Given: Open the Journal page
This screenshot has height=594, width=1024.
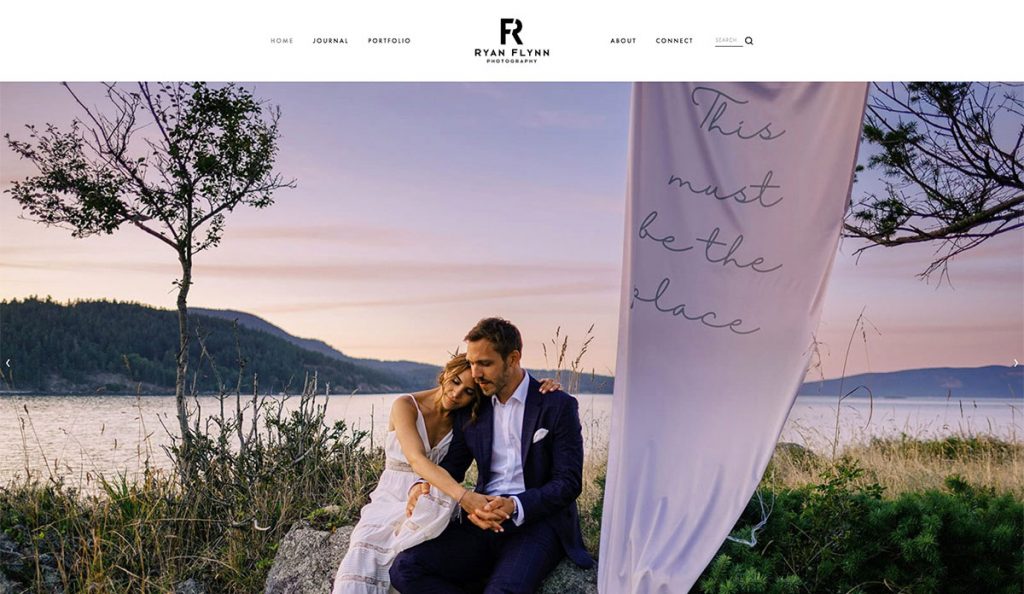Looking at the screenshot, I should coord(330,40).
